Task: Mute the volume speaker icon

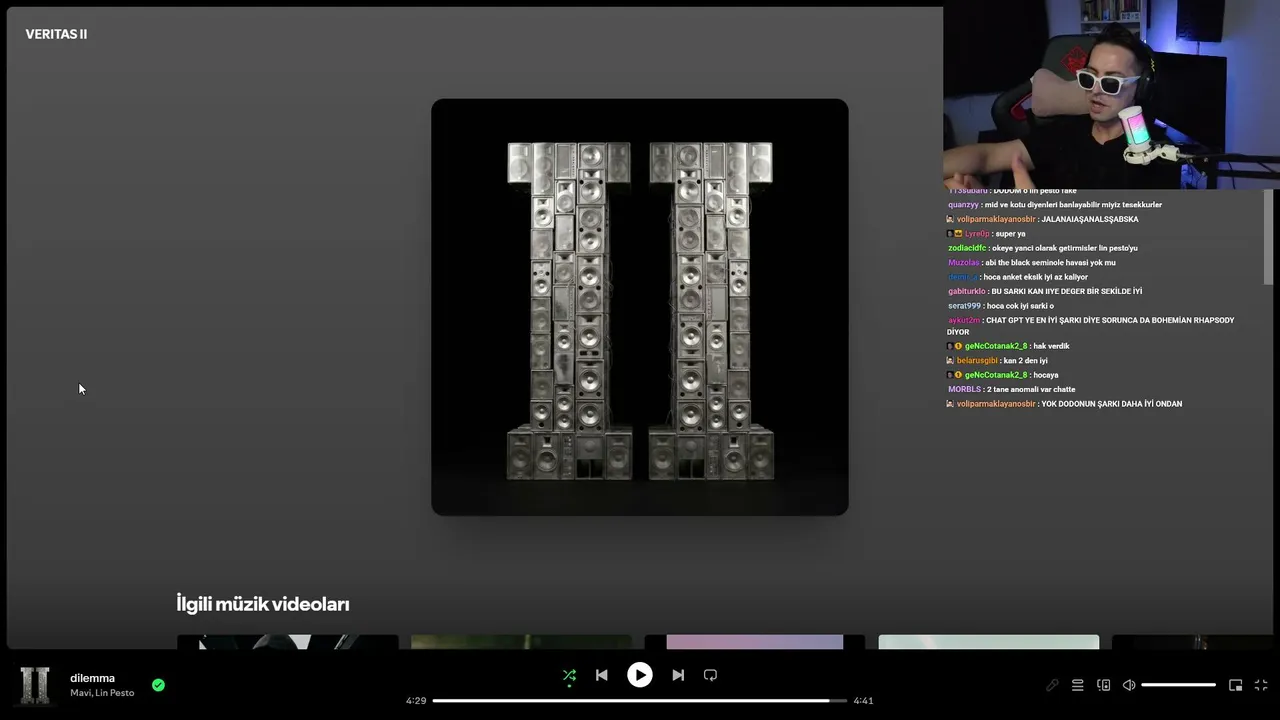Action: pyautogui.click(x=1129, y=685)
